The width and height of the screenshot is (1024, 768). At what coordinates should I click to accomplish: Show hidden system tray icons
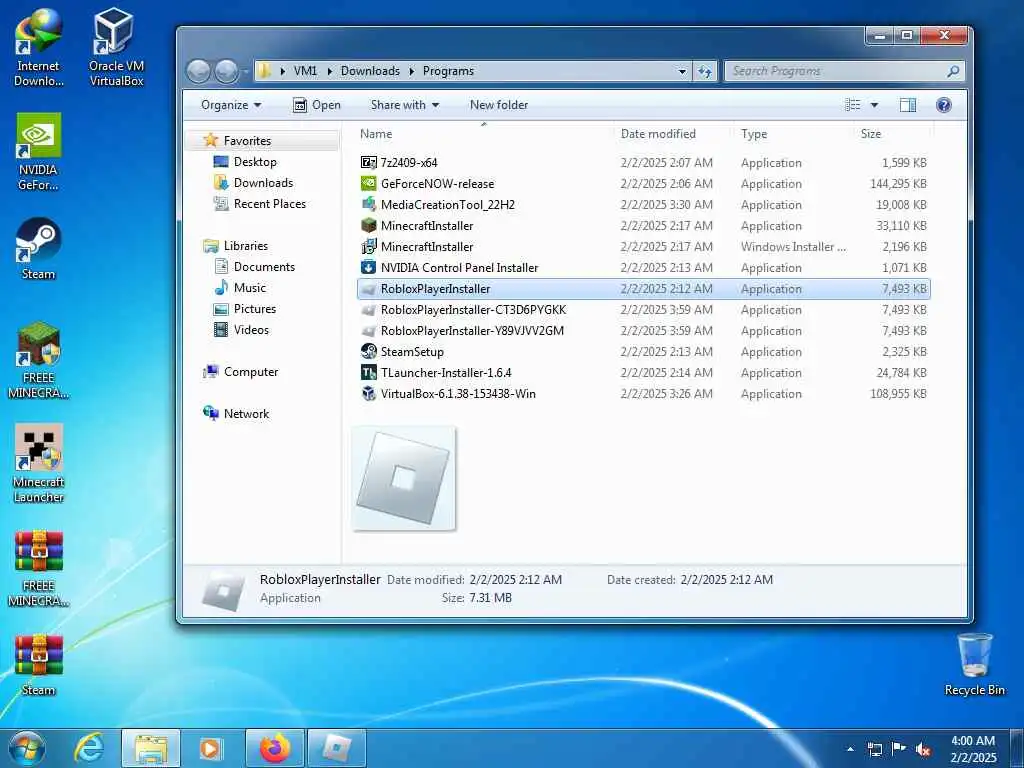tap(850, 749)
